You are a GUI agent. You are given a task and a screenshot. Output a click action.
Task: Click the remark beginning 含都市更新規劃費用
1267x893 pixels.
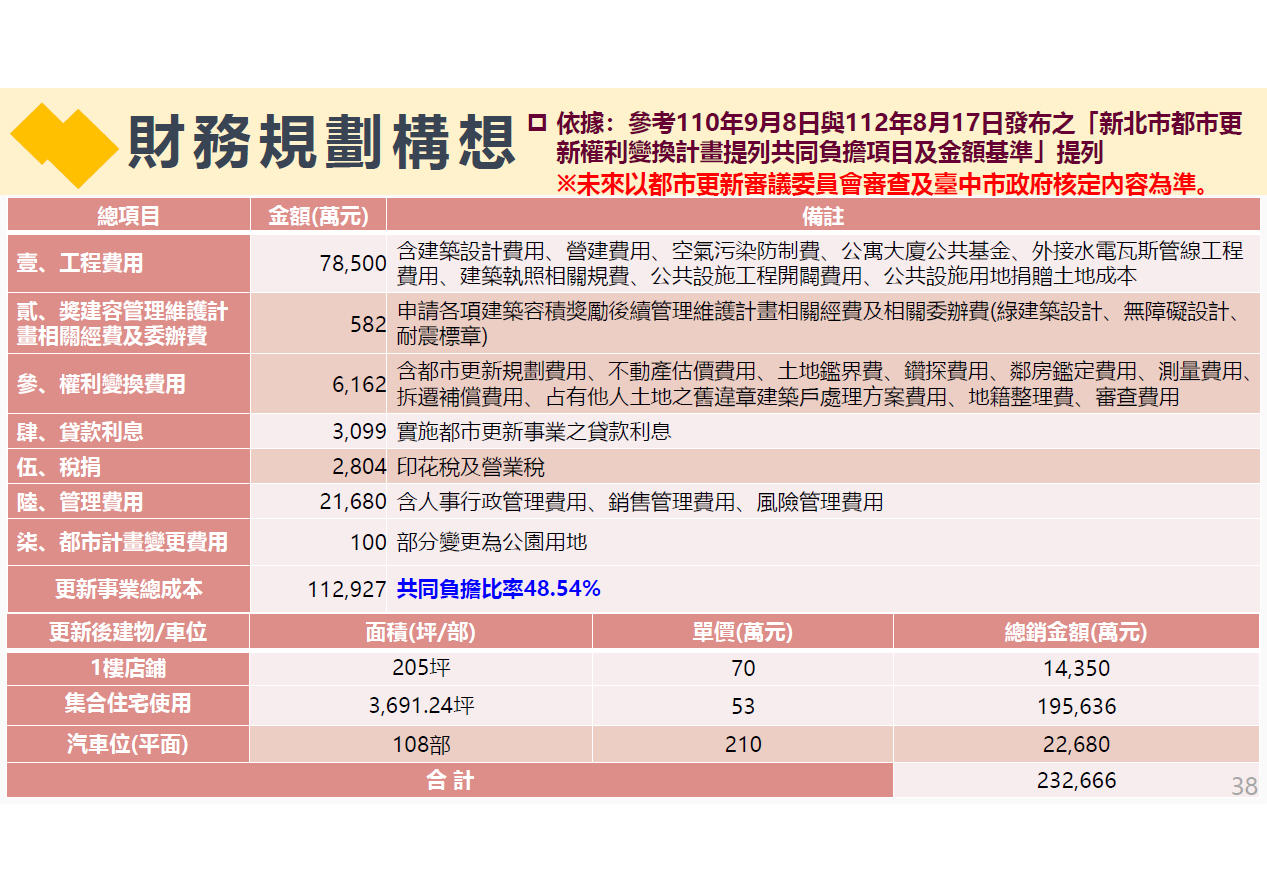[x=825, y=385]
